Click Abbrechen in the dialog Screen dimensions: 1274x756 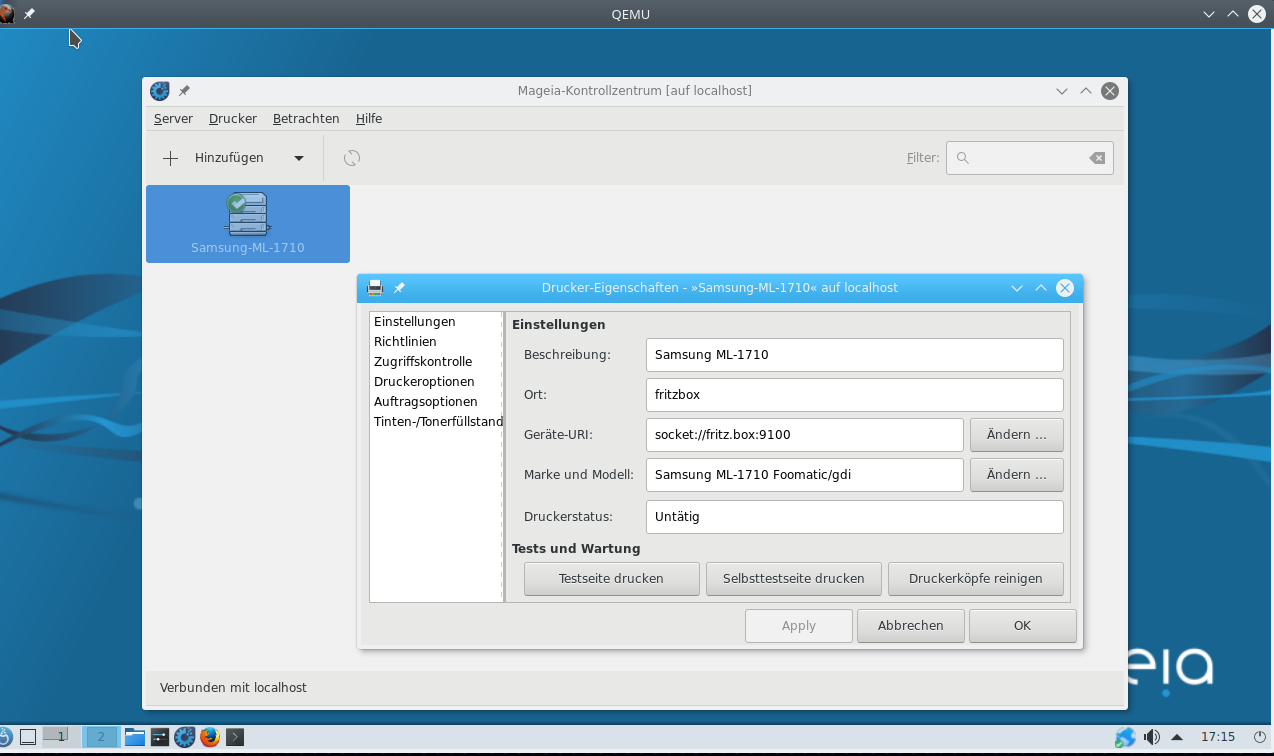tap(911, 626)
